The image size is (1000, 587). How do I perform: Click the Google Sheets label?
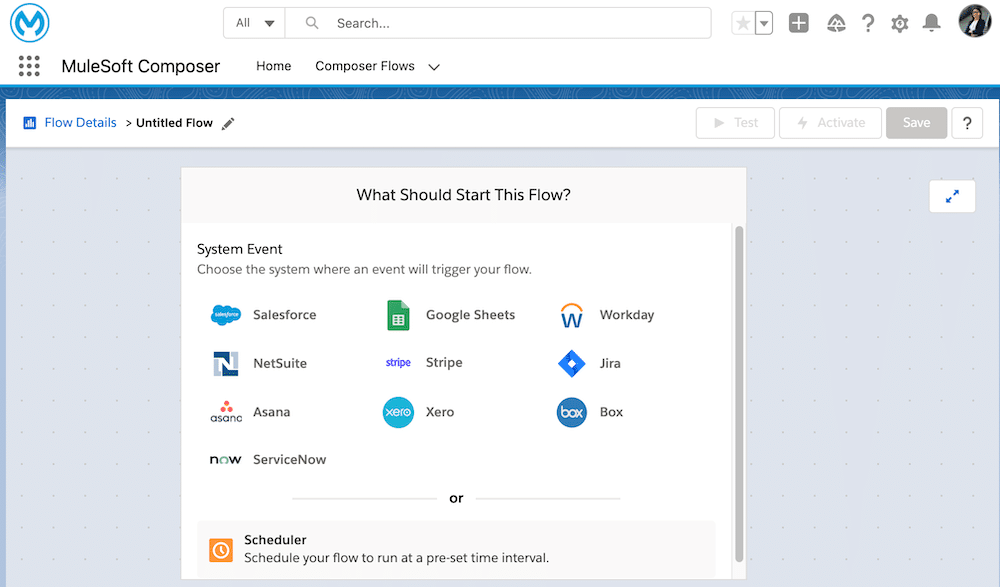pyautogui.click(x=471, y=315)
